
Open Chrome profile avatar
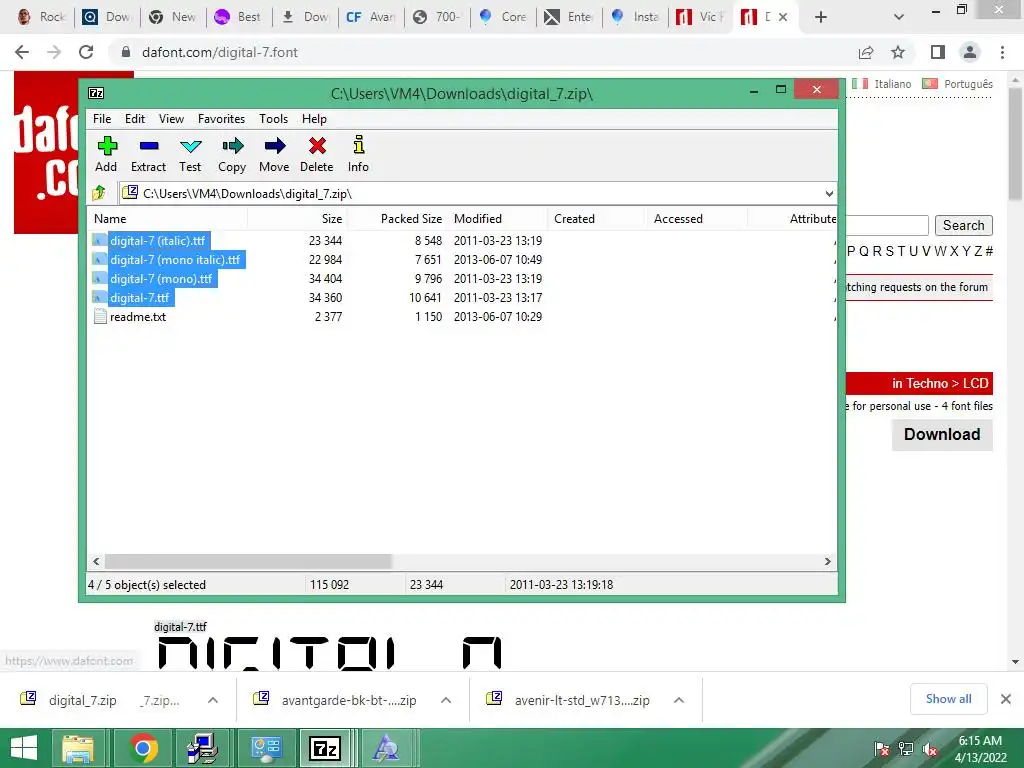point(970,52)
